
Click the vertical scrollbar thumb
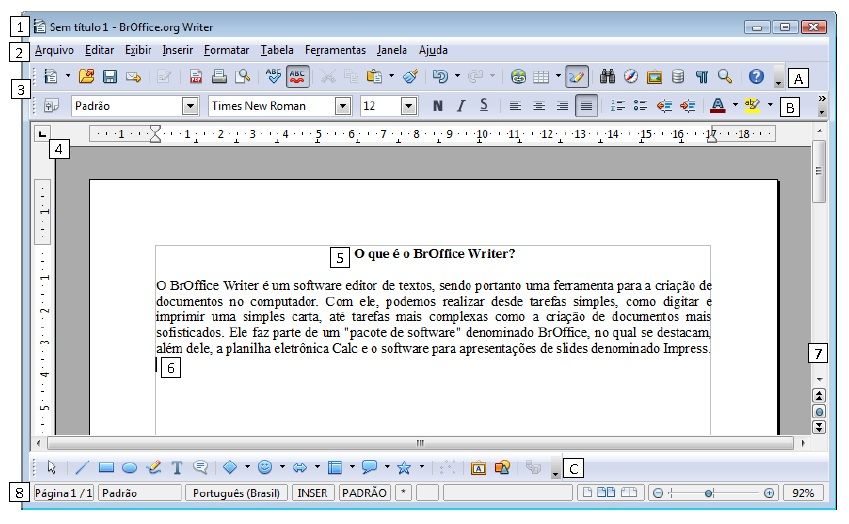point(819,171)
